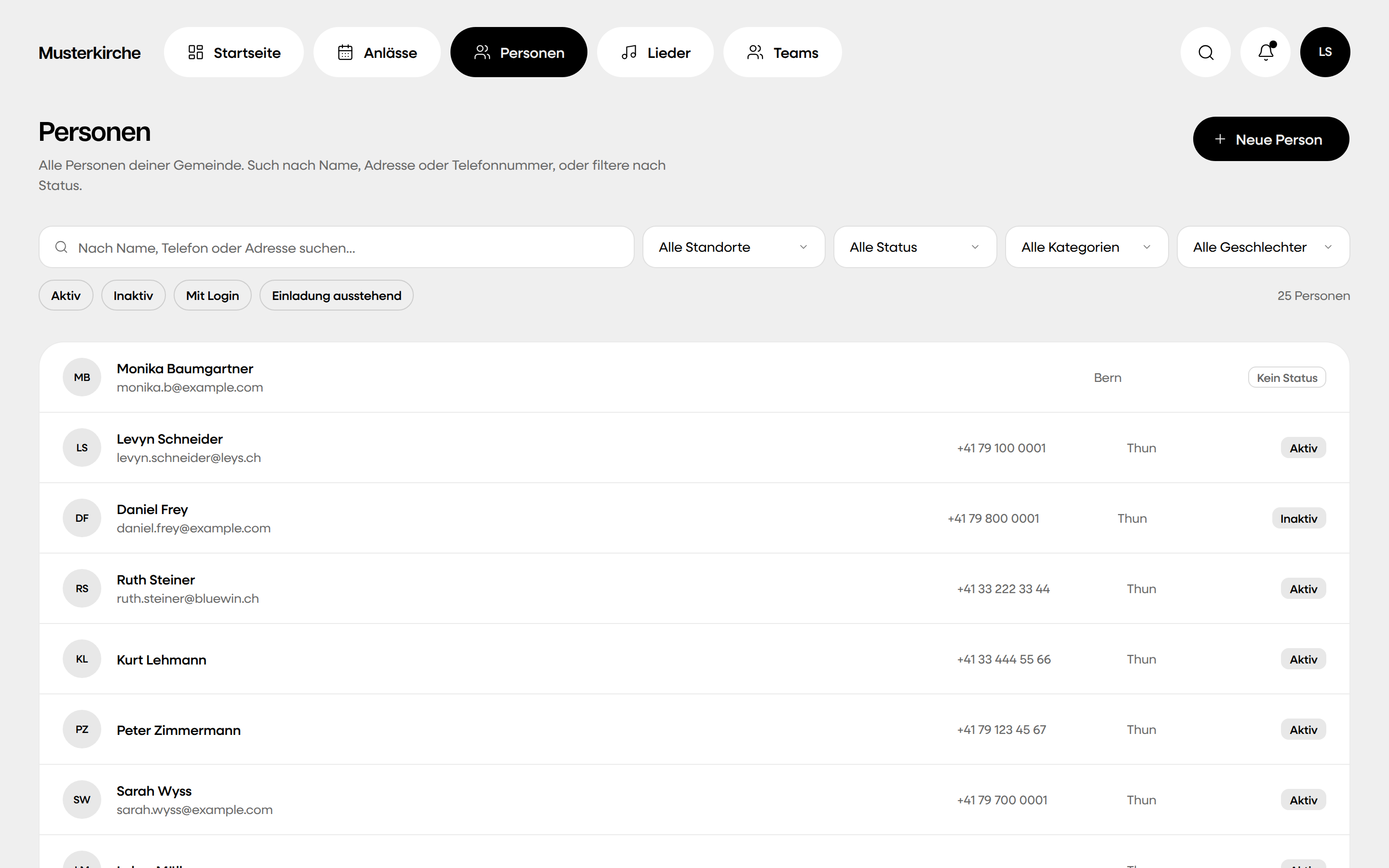
Task: Click the KL avatar of Kurt Lehmann
Action: point(82,659)
